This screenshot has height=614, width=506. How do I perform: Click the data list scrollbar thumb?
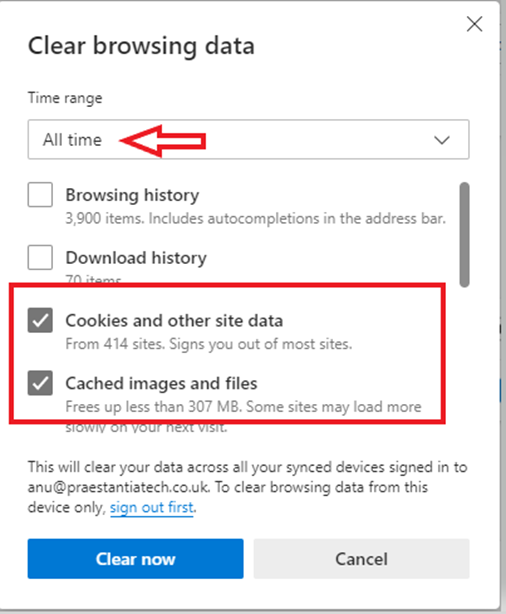coord(464,235)
